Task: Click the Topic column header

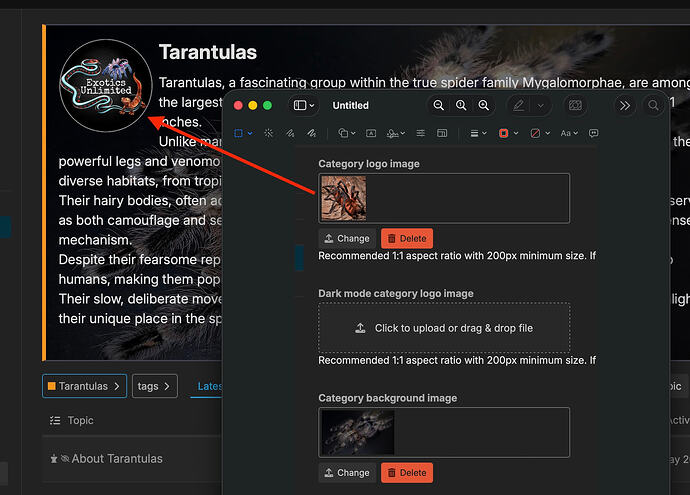Action: [81, 421]
